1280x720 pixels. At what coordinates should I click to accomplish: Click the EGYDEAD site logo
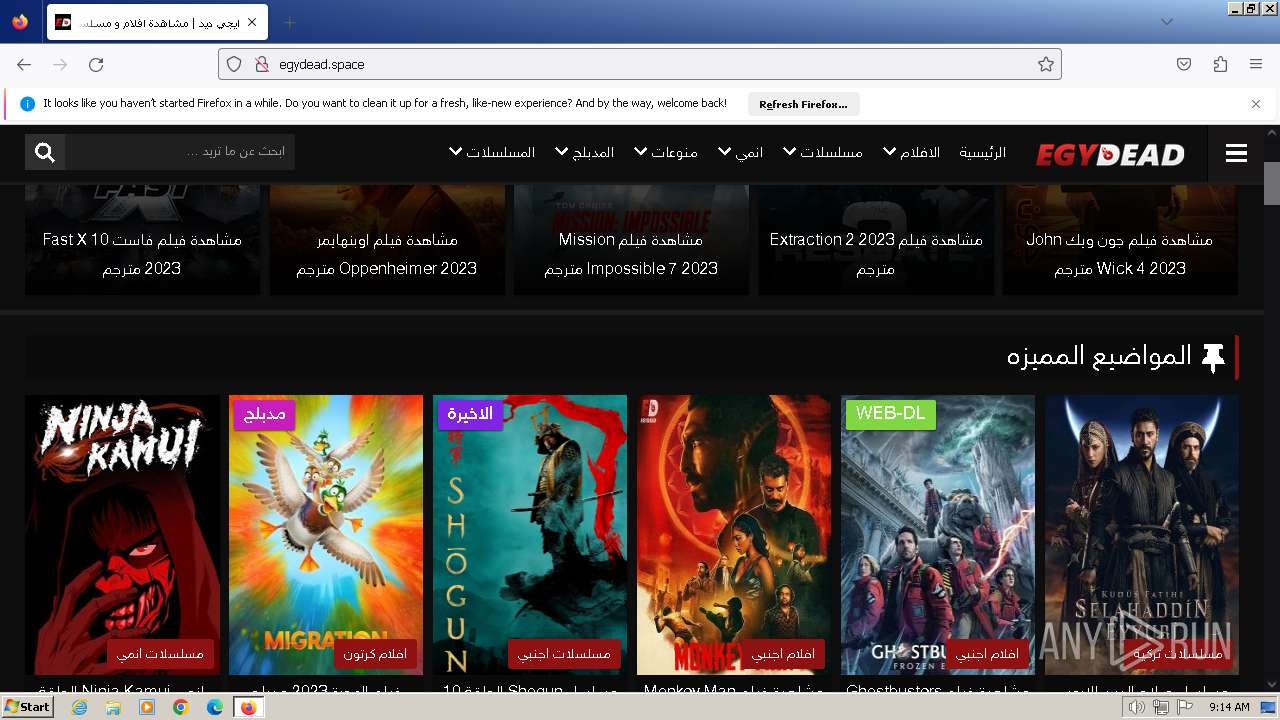[1110, 154]
